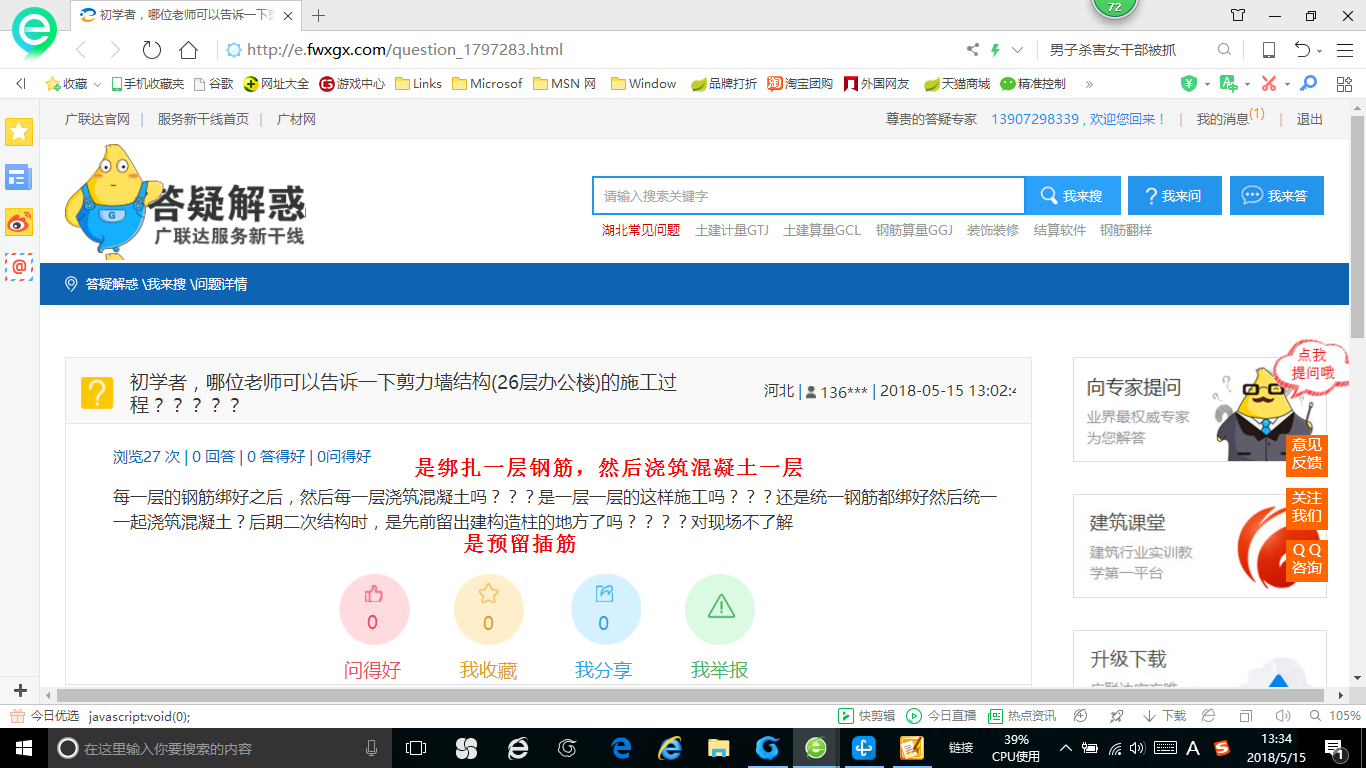Click the 意见反馈 orange button
Image resolution: width=1366 pixels, height=768 pixels.
[x=1306, y=453]
